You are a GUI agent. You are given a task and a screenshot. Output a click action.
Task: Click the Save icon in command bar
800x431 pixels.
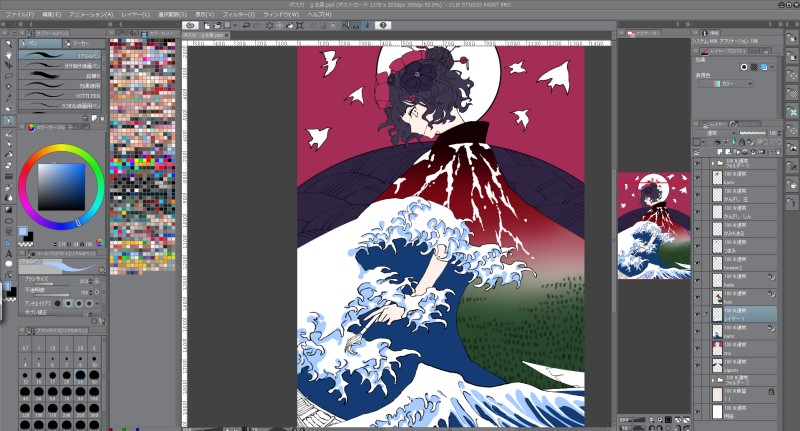pyautogui.click(x=227, y=25)
